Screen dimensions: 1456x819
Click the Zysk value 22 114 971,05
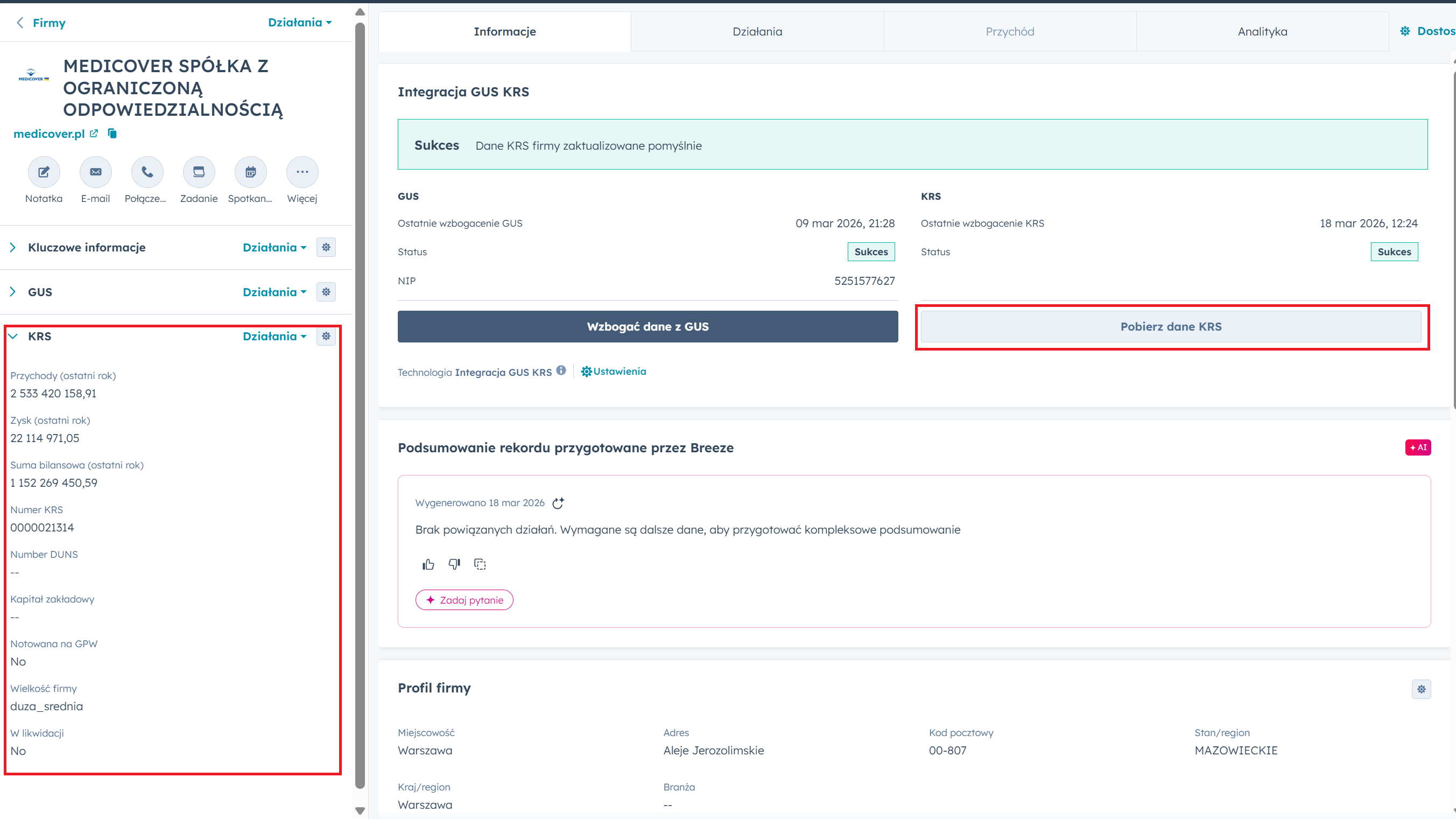pyautogui.click(x=45, y=438)
